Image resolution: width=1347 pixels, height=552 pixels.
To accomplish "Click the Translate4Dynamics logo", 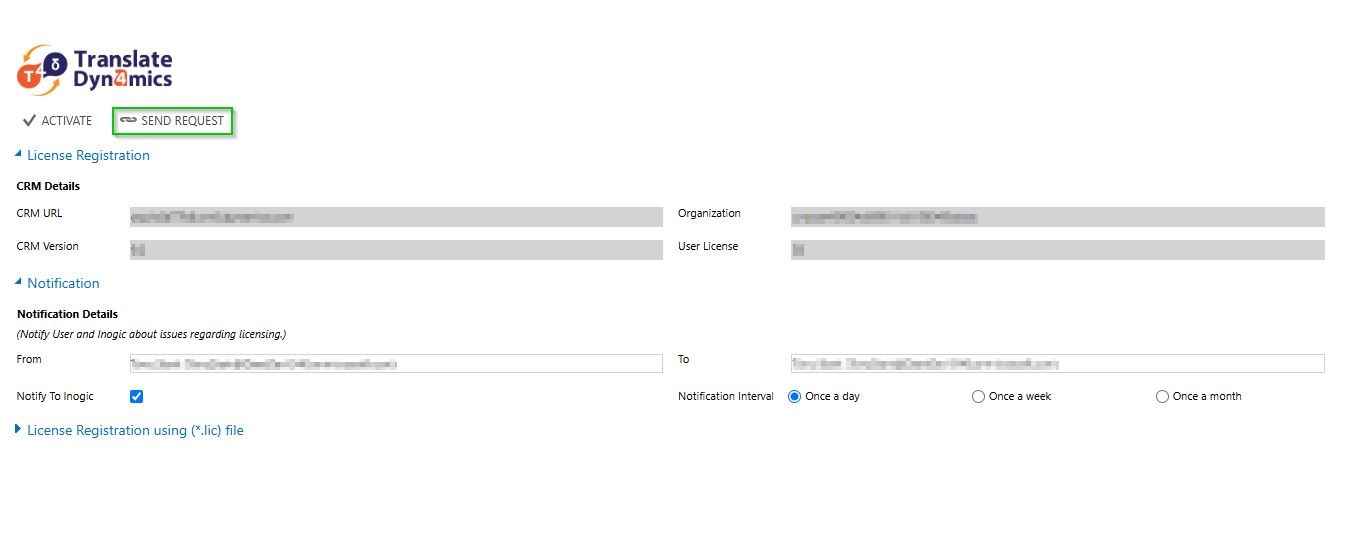I will (x=95, y=70).
